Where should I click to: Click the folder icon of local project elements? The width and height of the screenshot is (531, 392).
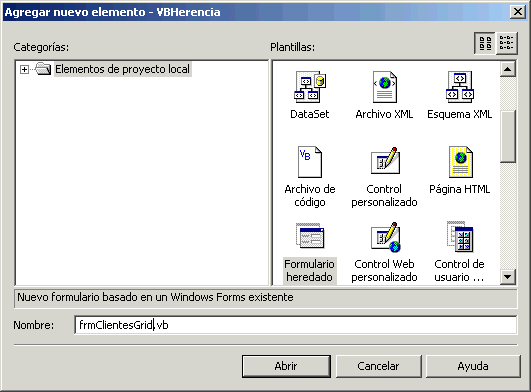click(x=43, y=69)
